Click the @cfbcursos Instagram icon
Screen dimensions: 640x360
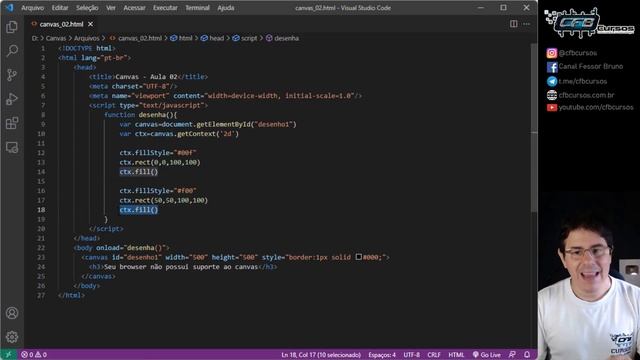click(x=551, y=53)
